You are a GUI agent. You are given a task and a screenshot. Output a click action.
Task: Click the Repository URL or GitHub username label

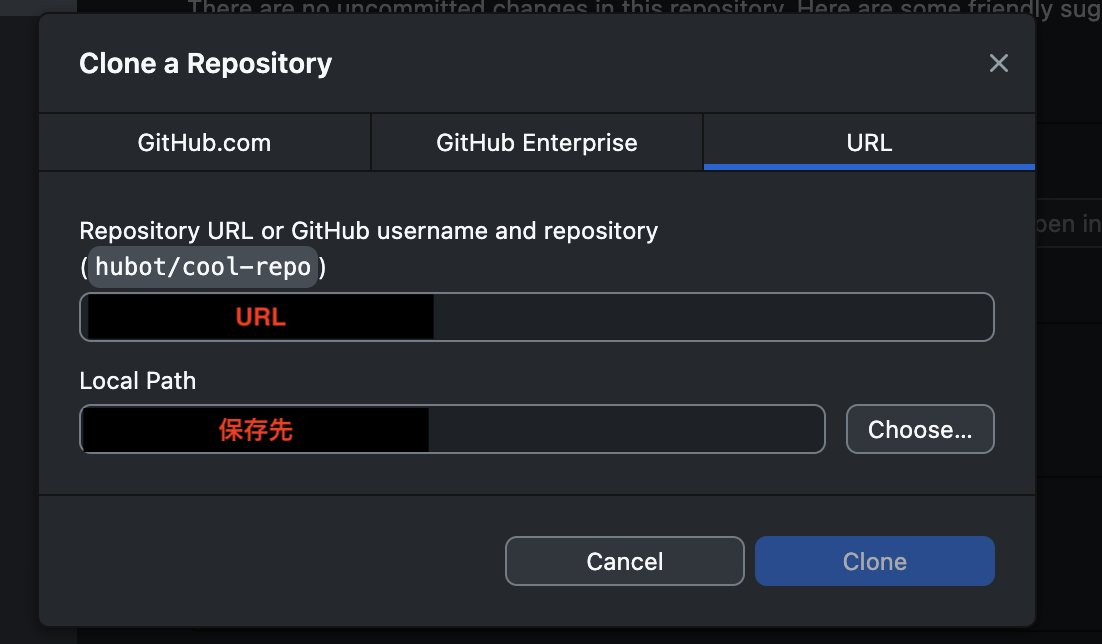pyautogui.click(x=368, y=231)
